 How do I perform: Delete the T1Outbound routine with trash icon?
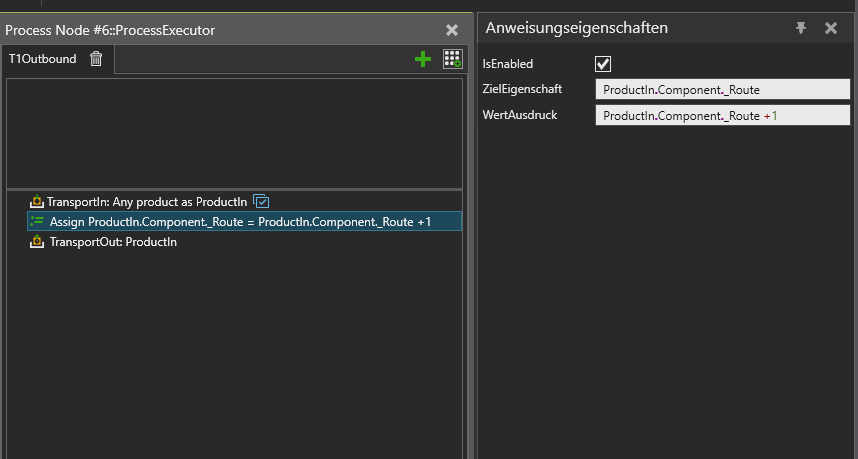click(x=96, y=59)
